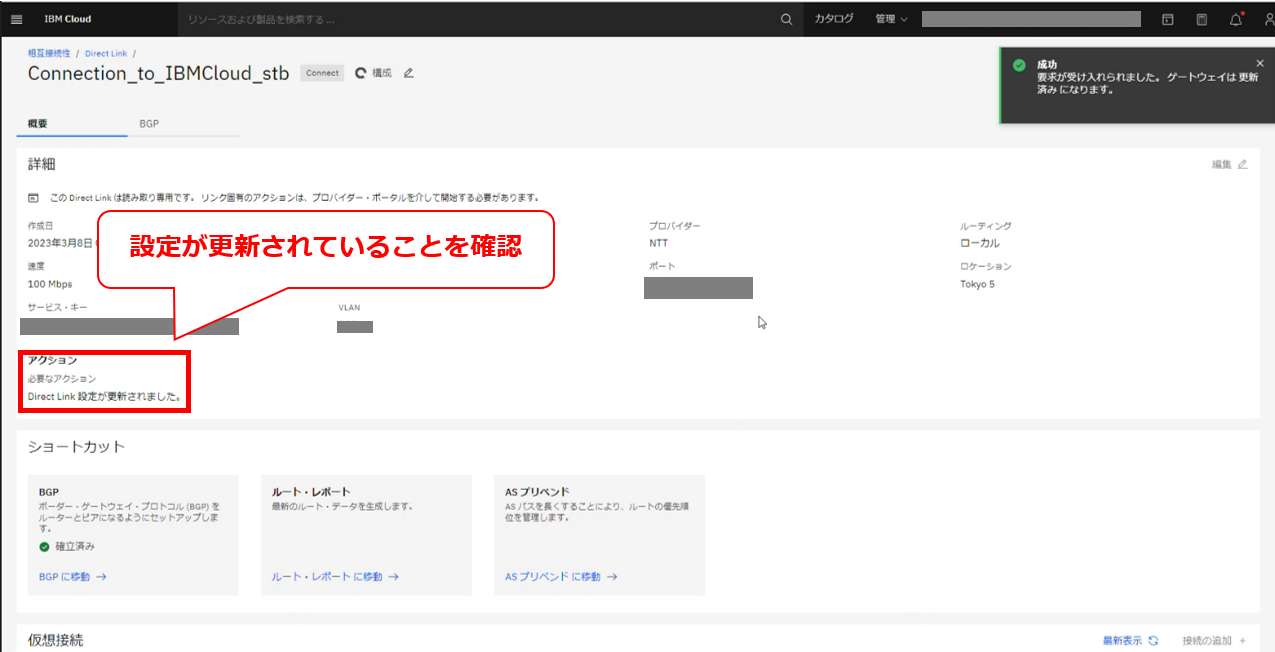Dismiss the 成功 notification toast
This screenshot has height=652, width=1275.
click(1259, 63)
